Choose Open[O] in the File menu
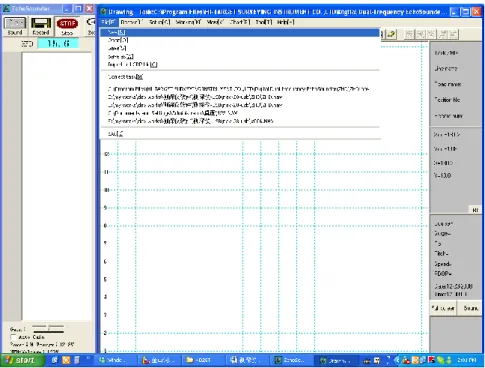485x368 pixels. coord(240,40)
